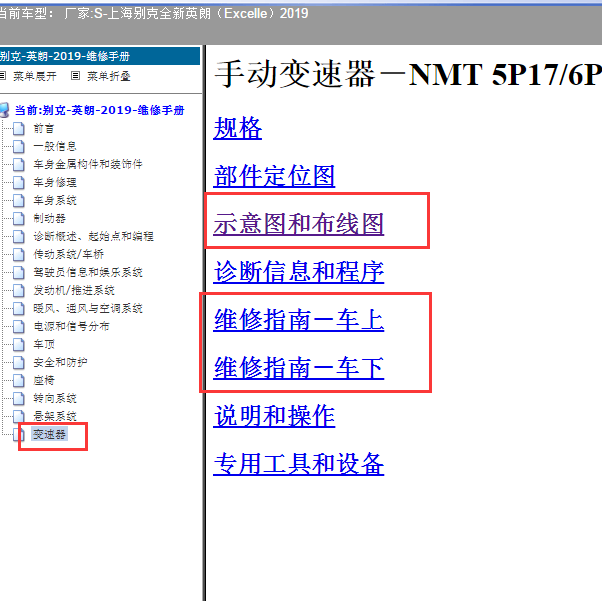Open the 示意图和布线图 link

299,224
